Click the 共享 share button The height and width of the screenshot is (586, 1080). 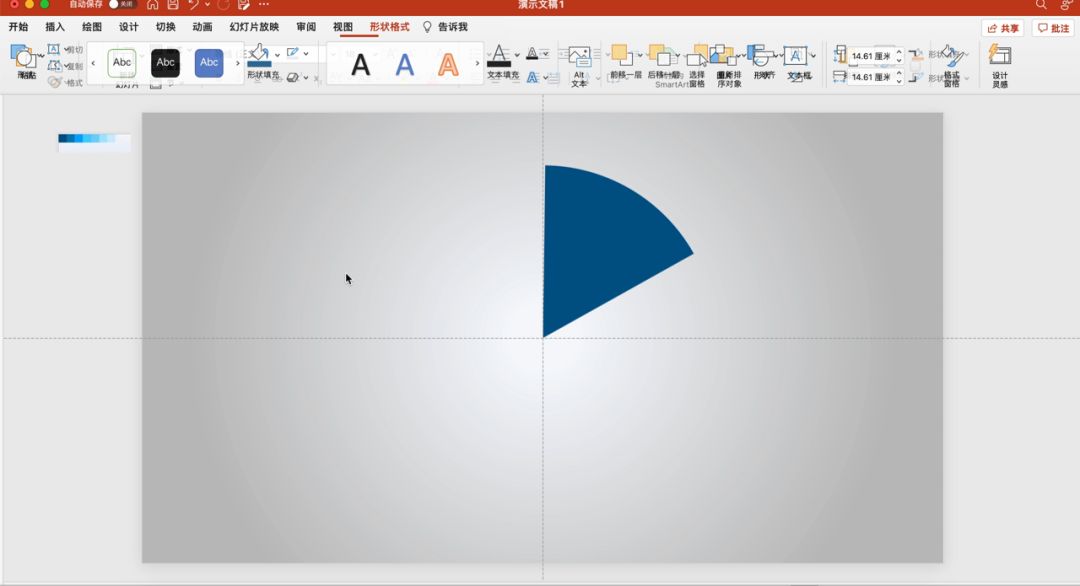(1003, 28)
